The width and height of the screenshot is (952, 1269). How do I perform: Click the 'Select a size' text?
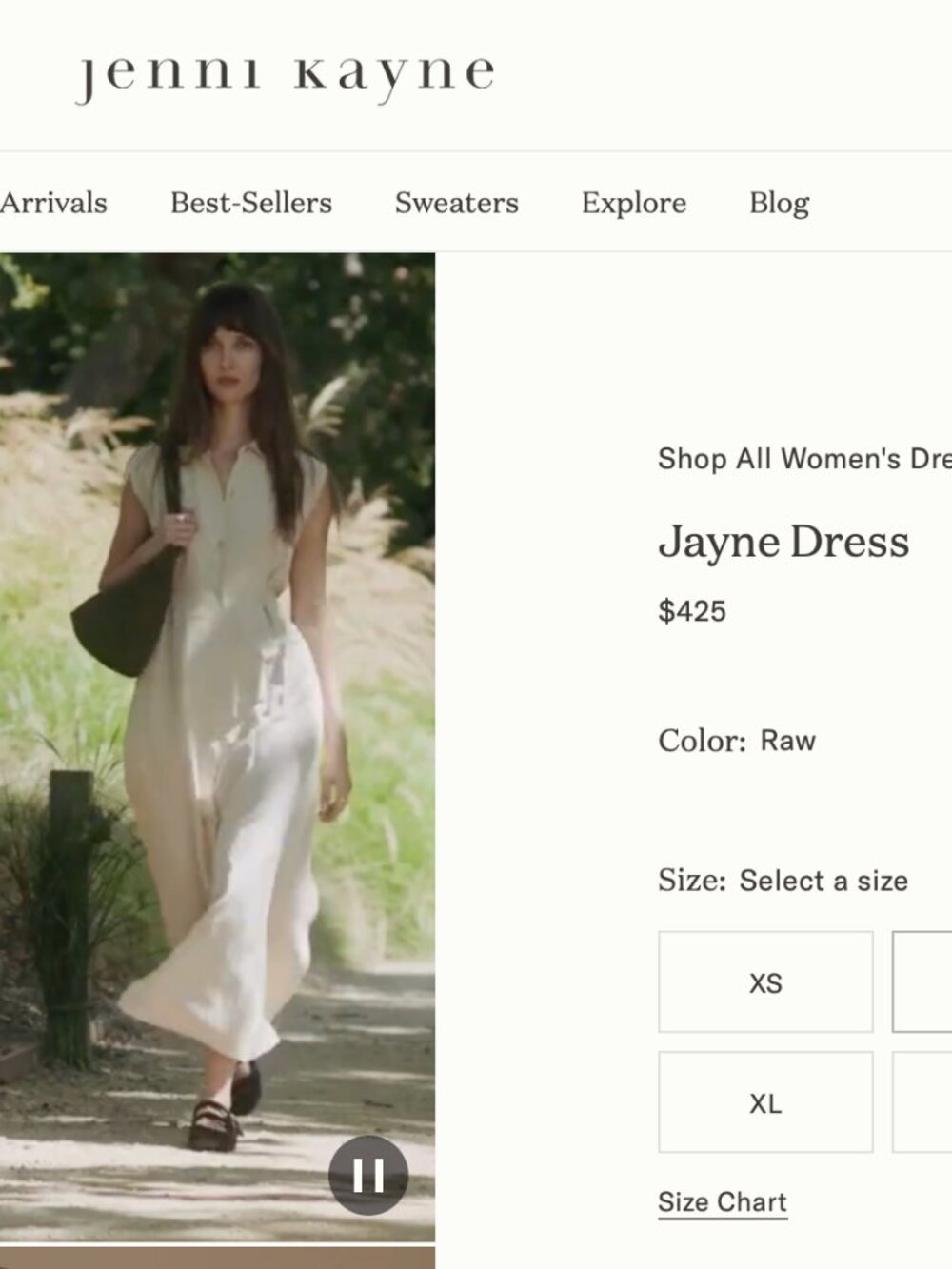point(823,881)
